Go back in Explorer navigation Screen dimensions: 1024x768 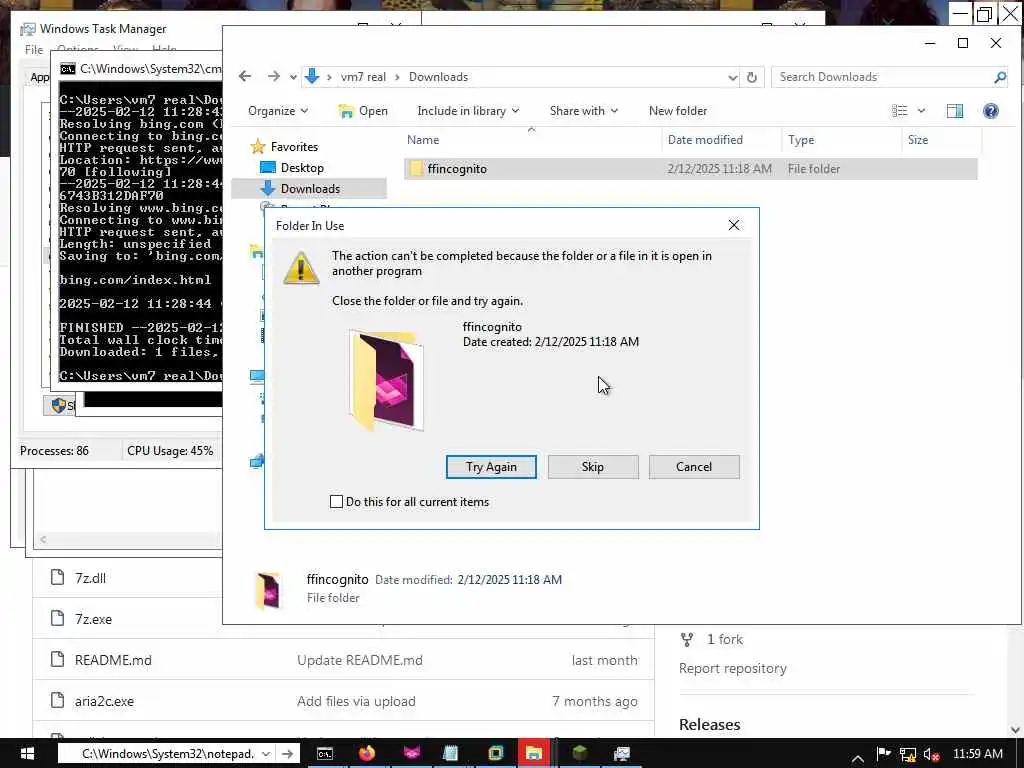click(x=245, y=76)
